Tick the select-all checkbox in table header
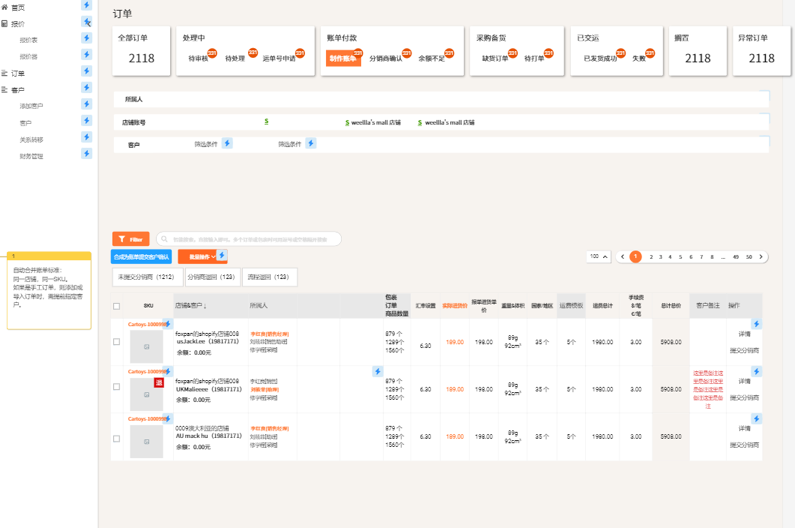795x528 pixels. tap(117, 306)
